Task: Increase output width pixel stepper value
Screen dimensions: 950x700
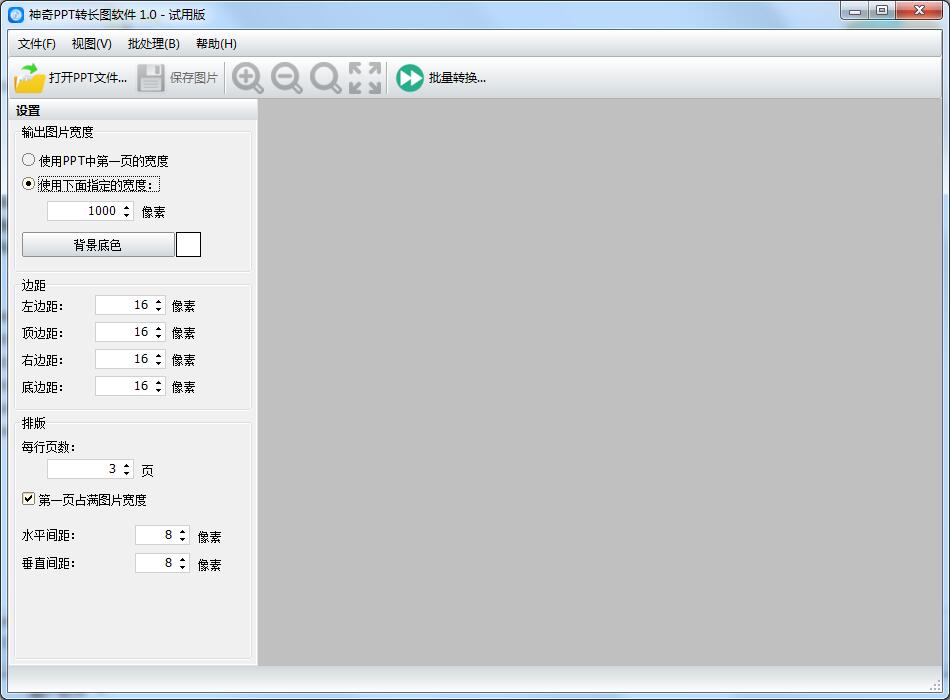Action: pos(127,207)
